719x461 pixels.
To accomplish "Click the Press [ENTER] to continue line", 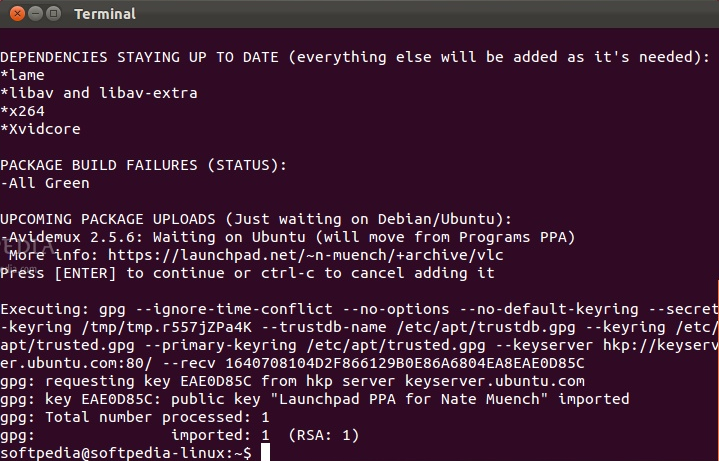I will (247, 273).
